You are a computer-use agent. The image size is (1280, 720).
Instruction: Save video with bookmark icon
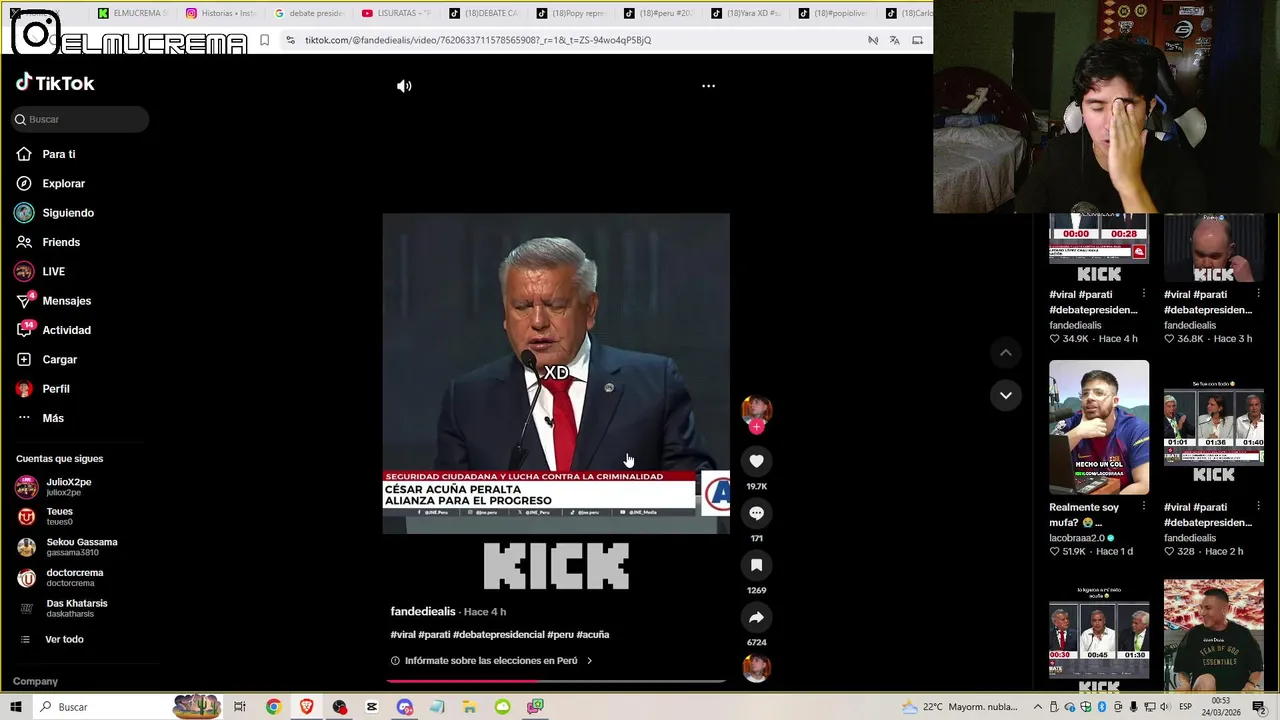tap(756, 565)
